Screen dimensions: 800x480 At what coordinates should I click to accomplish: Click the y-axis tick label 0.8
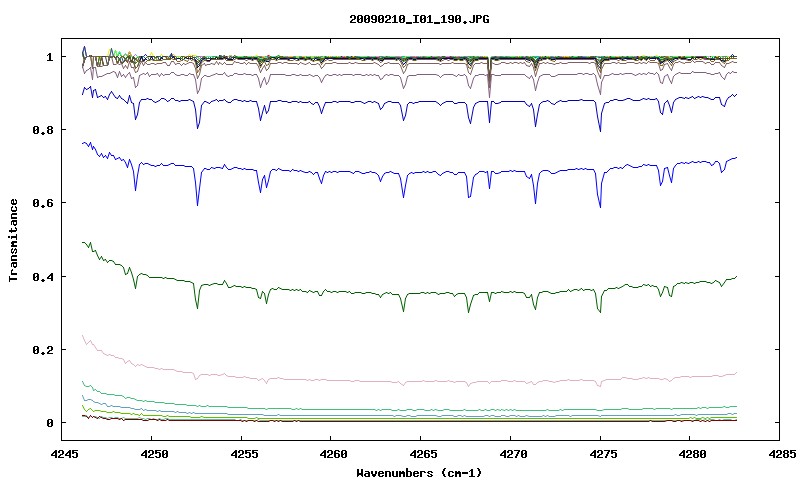(x=43, y=130)
